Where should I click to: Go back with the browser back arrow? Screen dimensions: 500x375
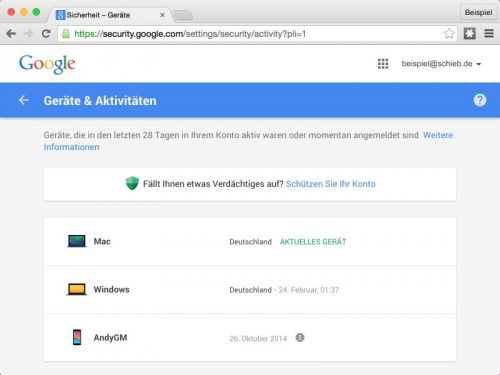[x=11, y=34]
